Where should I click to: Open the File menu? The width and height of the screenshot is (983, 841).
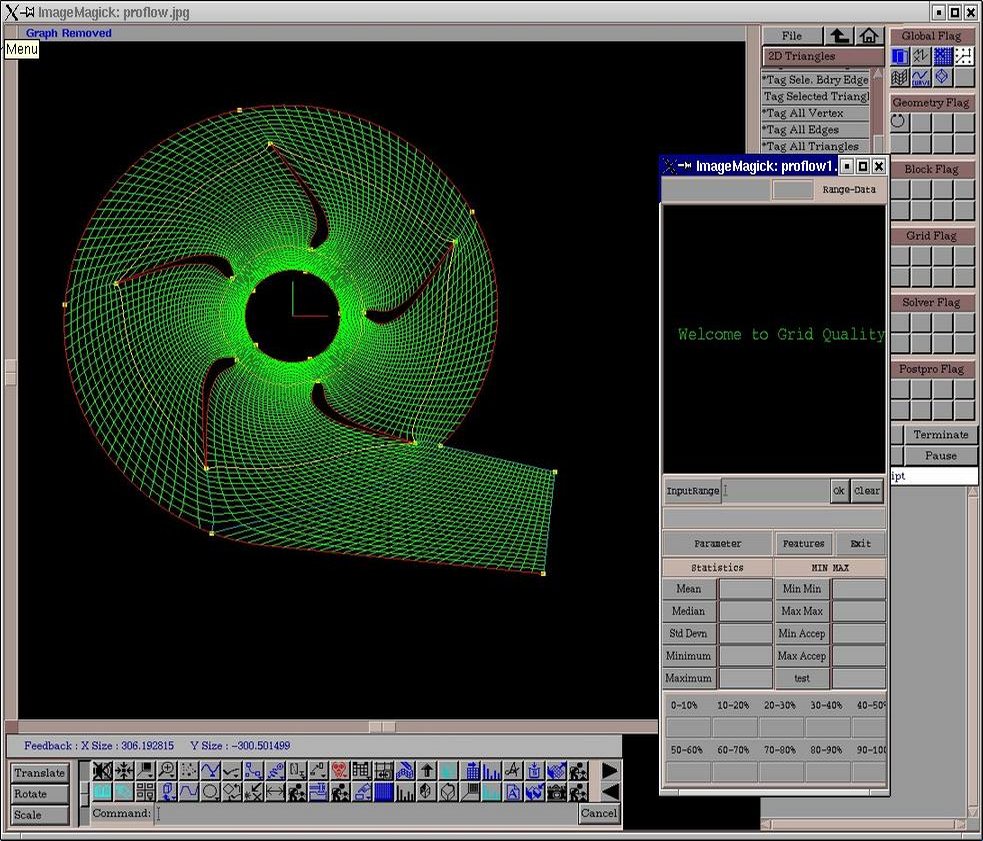pos(792,35)
